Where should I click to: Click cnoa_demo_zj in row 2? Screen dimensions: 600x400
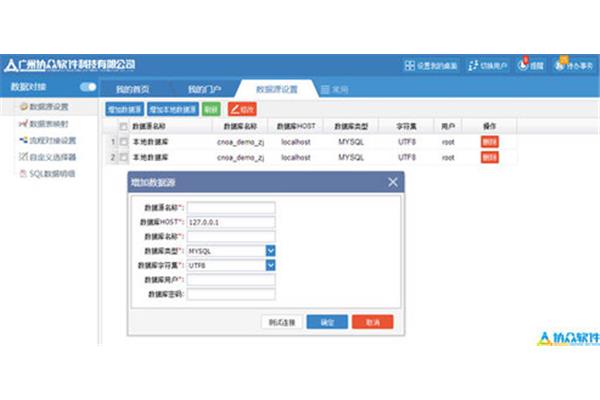(240, 157)
